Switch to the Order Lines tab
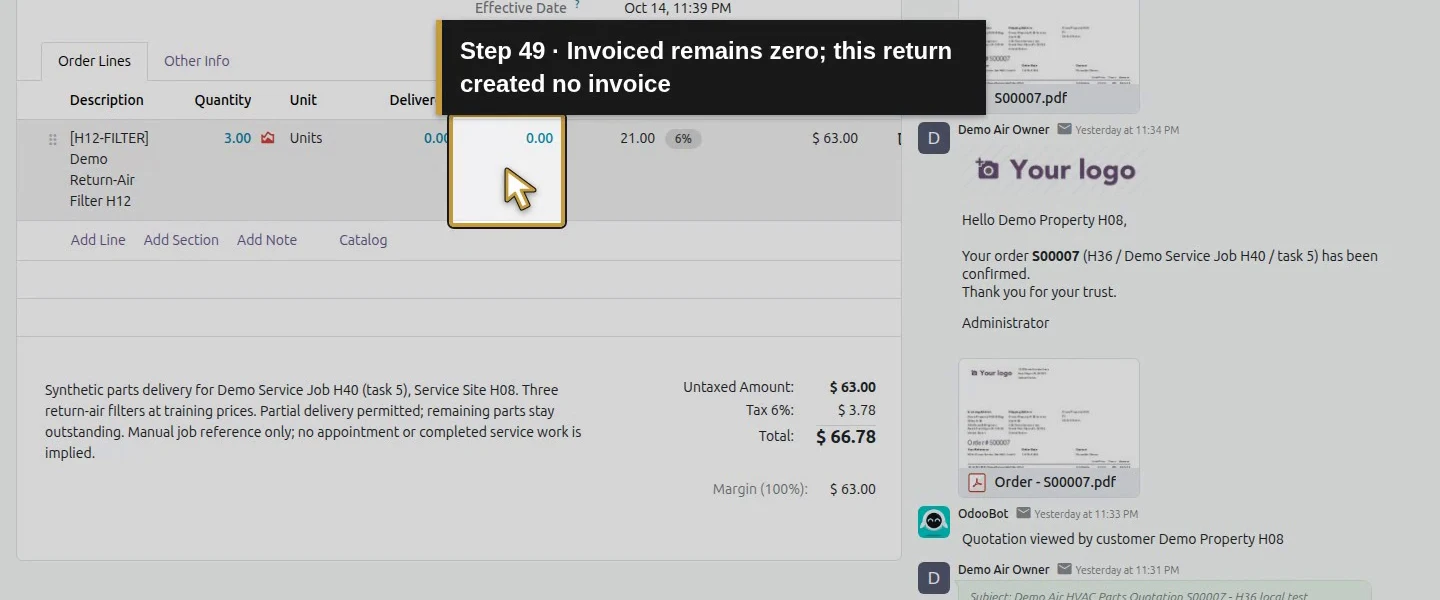Image resolution: width=1440 pixels, height=600 pixels. [94, 61]
